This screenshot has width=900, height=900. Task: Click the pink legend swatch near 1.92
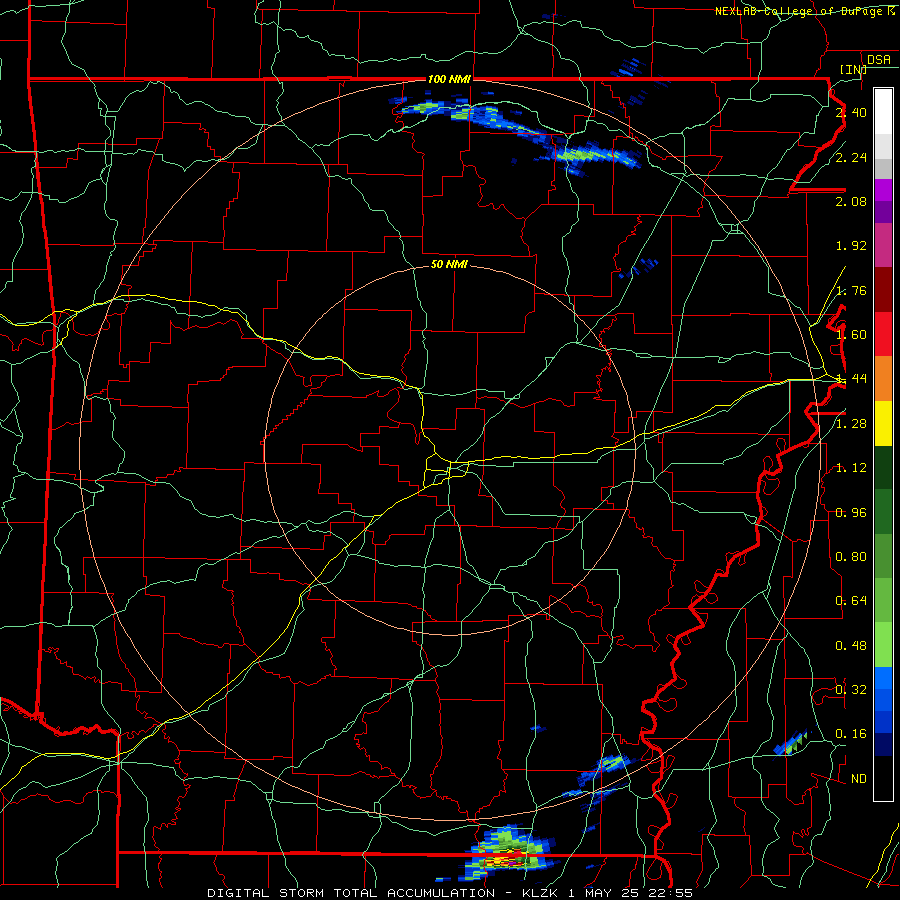pyautogui.click(x=883, y=245)
